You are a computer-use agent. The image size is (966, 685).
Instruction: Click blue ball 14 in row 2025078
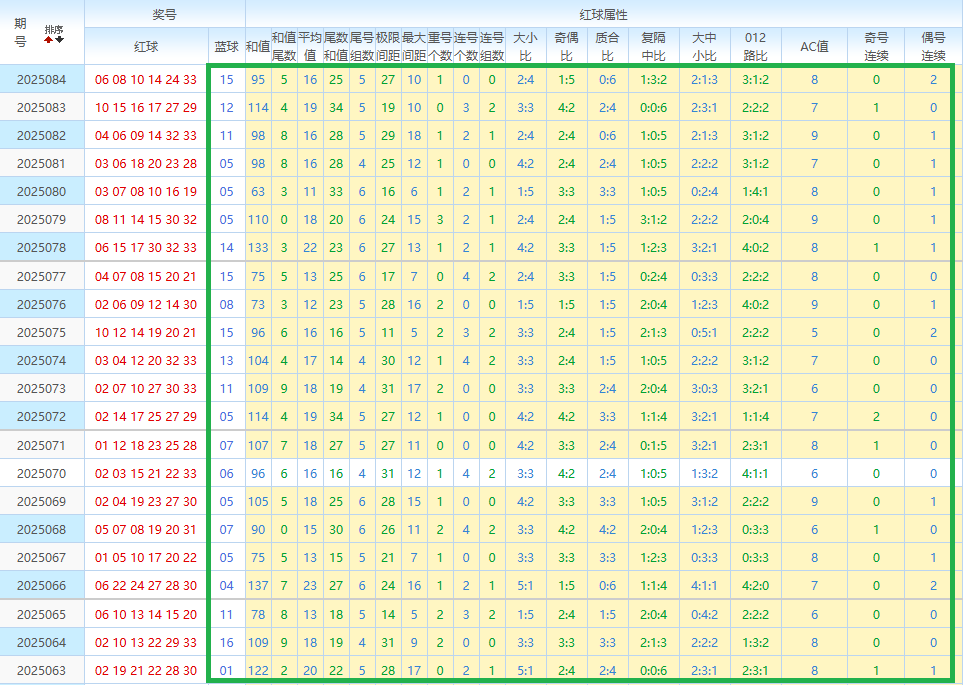pyautogui.click(x=227, y=248)
